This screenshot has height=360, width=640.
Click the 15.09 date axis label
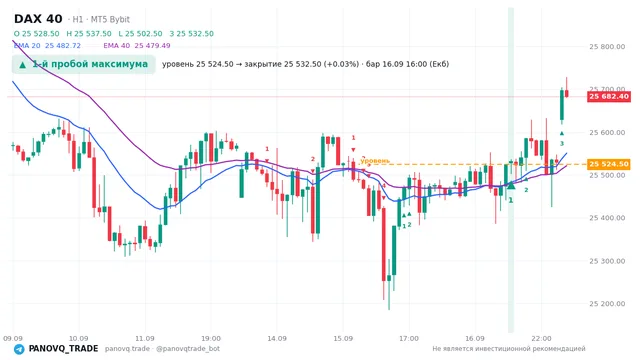click(343, 338)
